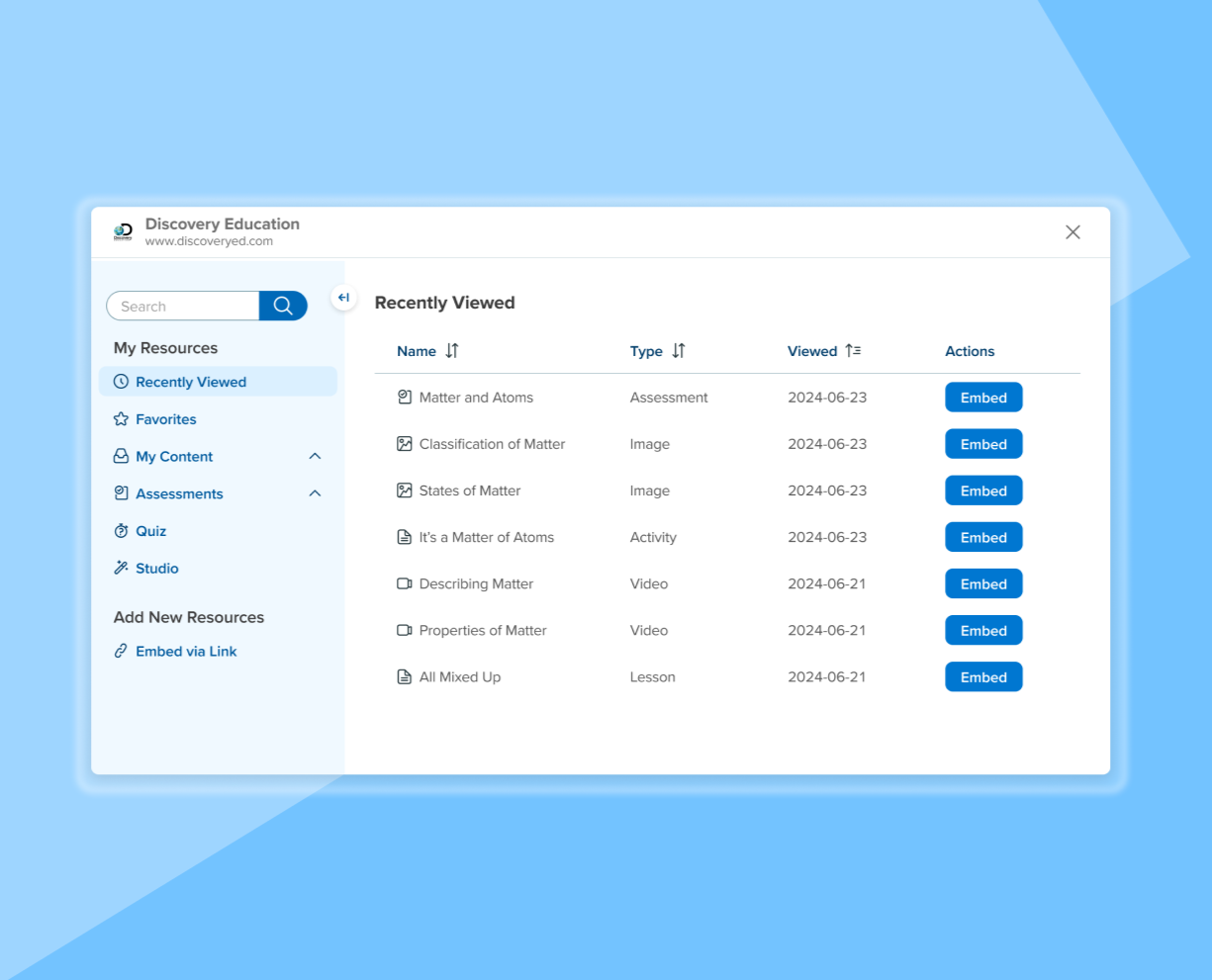1212x980 pixels.
Task: Click the Lesson type cell
Action: (x=653, y=677)
